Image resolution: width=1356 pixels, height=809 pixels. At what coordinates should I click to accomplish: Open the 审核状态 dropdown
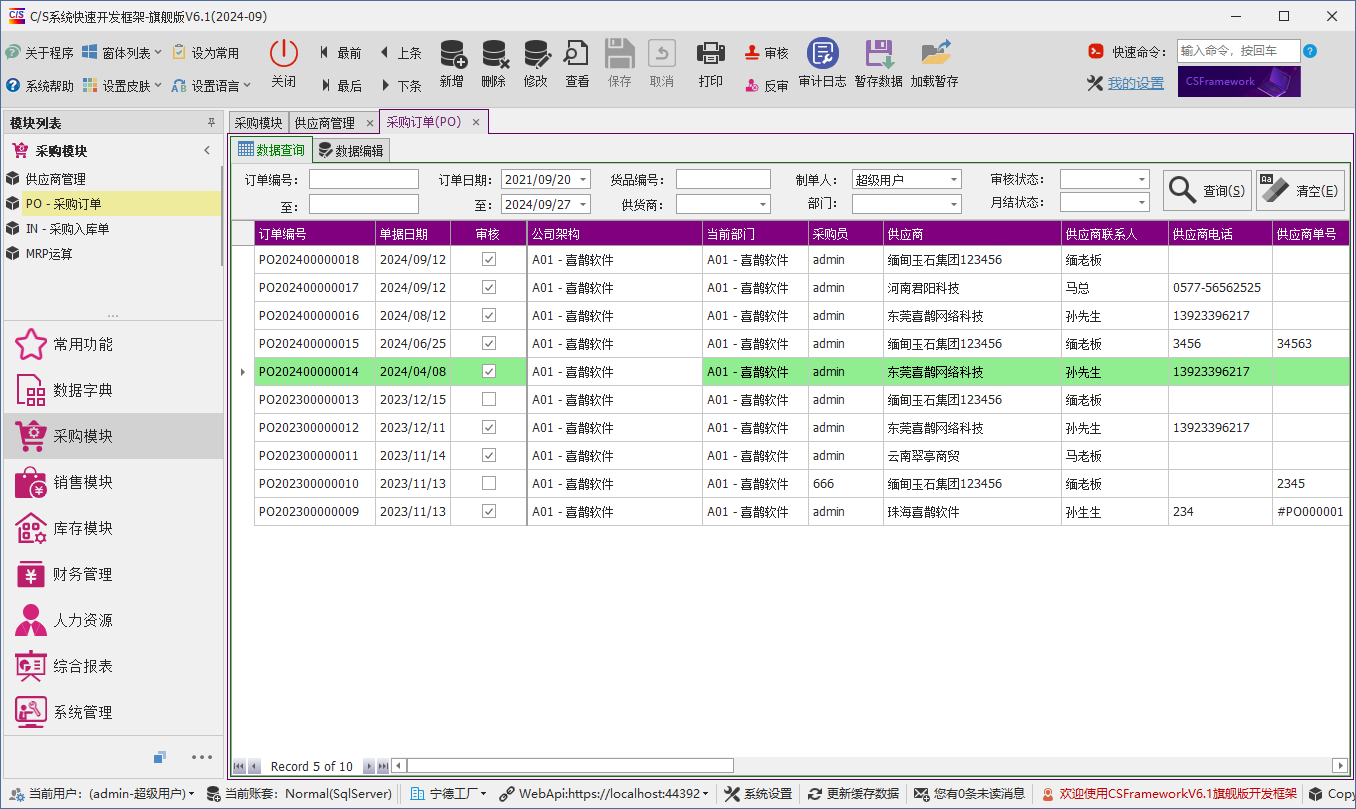pyautogui.click(x=1142, y=180)
